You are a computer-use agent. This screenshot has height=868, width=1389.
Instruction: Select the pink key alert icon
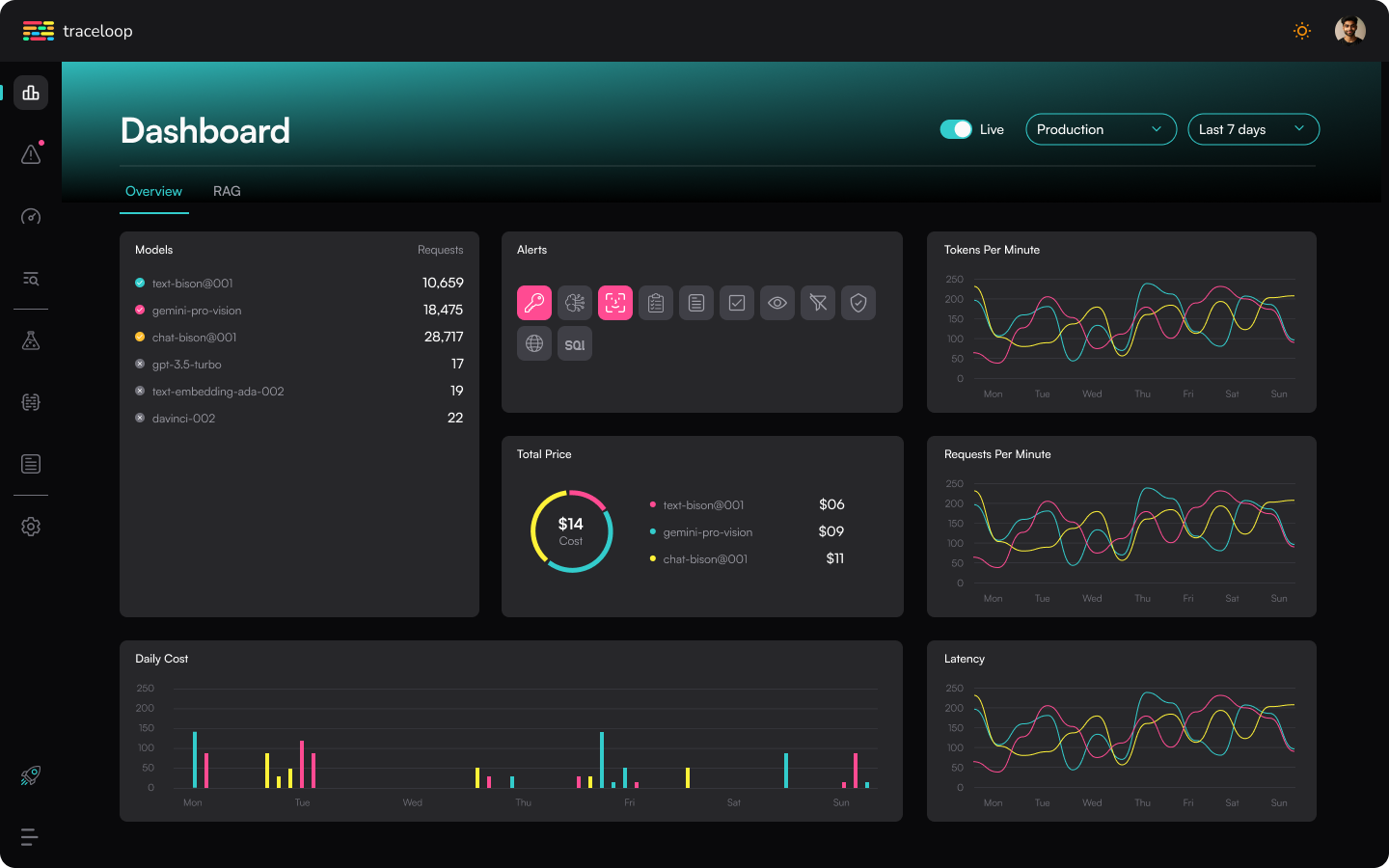[x=534, y=303]
